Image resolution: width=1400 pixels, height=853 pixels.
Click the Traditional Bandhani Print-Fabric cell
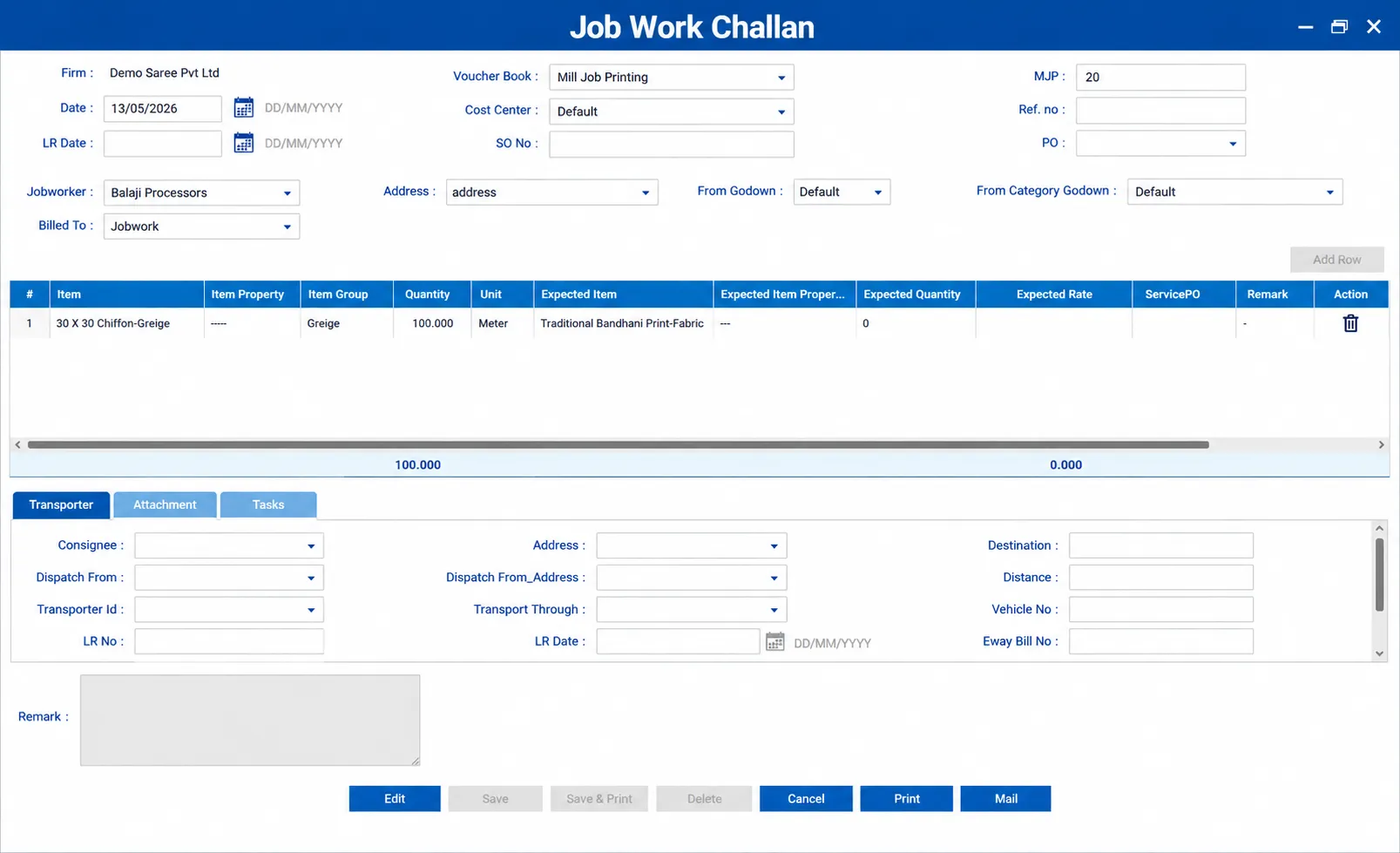[623, 323]
